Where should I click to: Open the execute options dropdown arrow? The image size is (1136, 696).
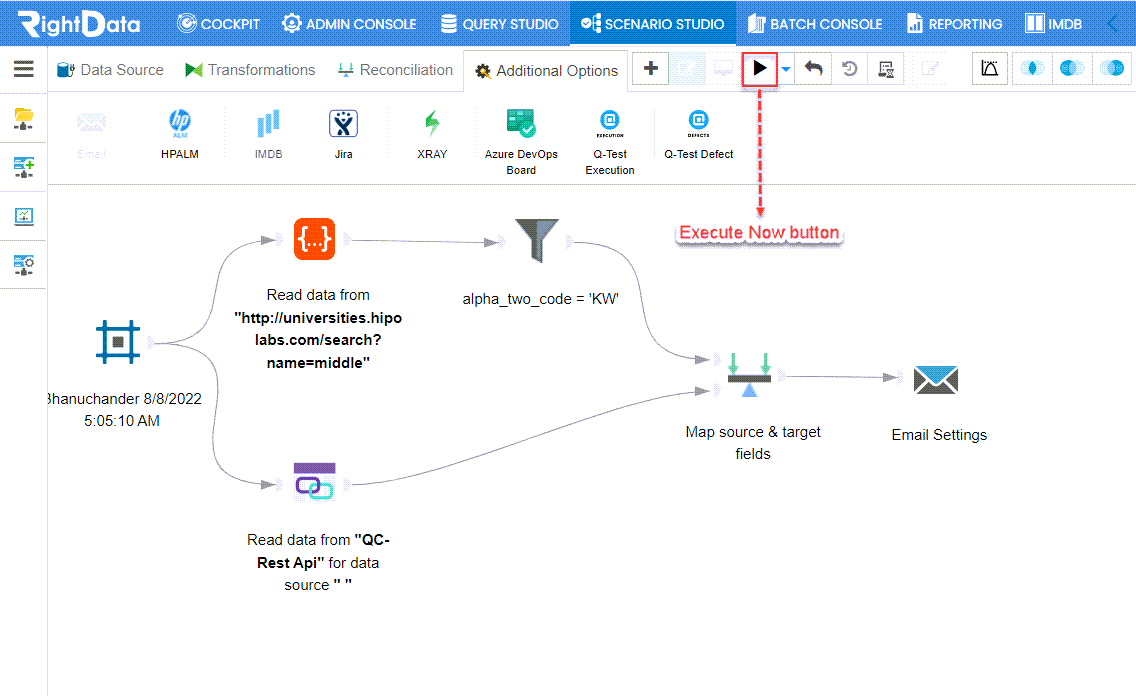[x=786, y=70]
